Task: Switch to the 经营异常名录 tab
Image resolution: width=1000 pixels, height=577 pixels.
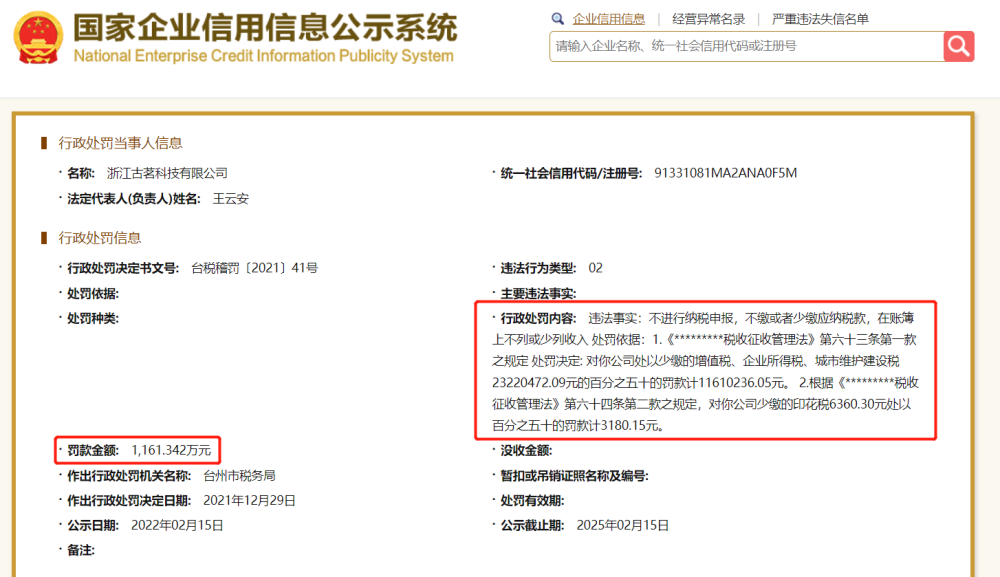Action: [709, 19]
